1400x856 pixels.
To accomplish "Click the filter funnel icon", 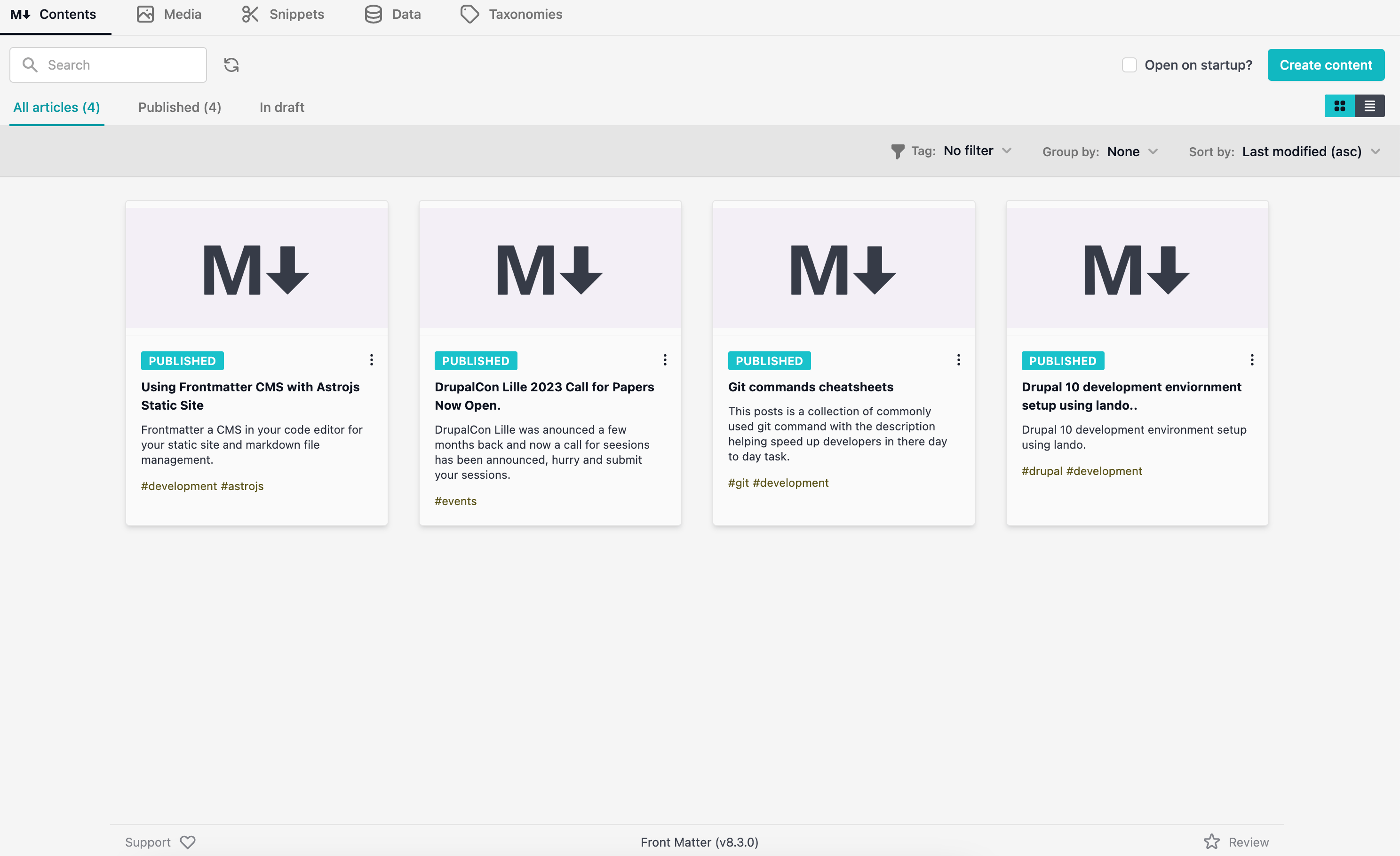I will click(x=898, y=151).
